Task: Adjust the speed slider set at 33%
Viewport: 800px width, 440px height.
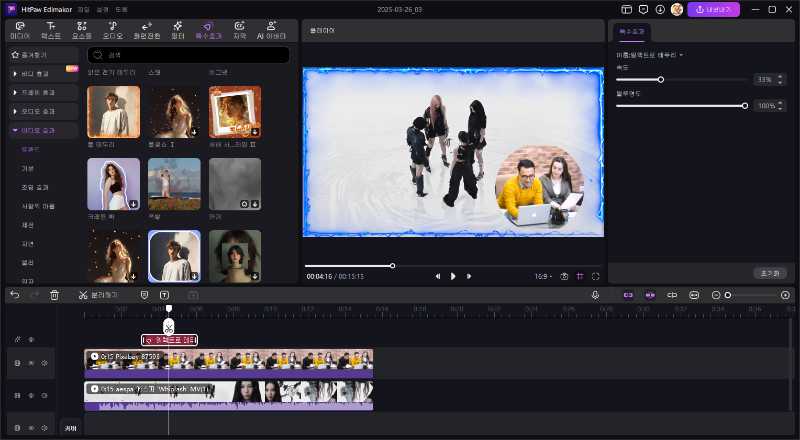Action: (661, 80)
